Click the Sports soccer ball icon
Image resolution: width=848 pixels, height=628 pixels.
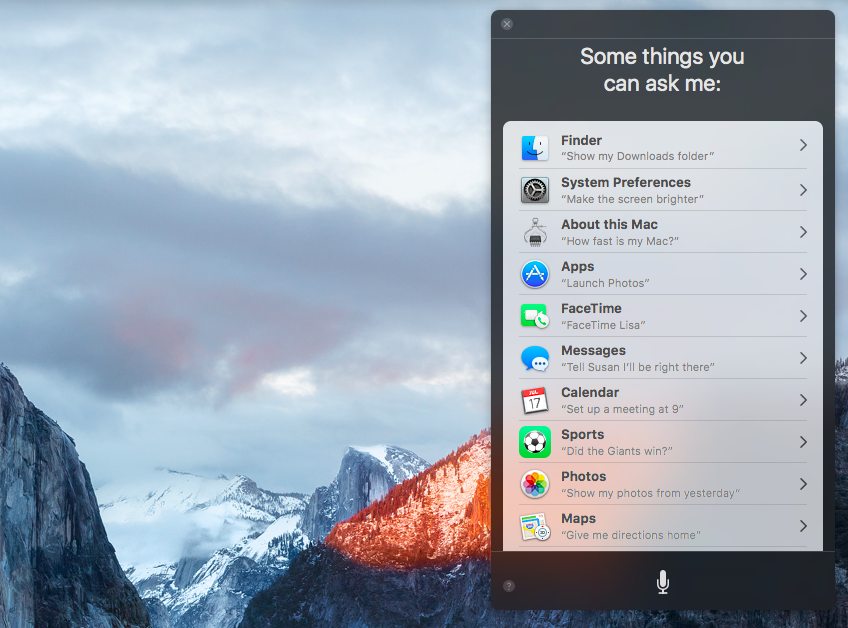[535, 442]
